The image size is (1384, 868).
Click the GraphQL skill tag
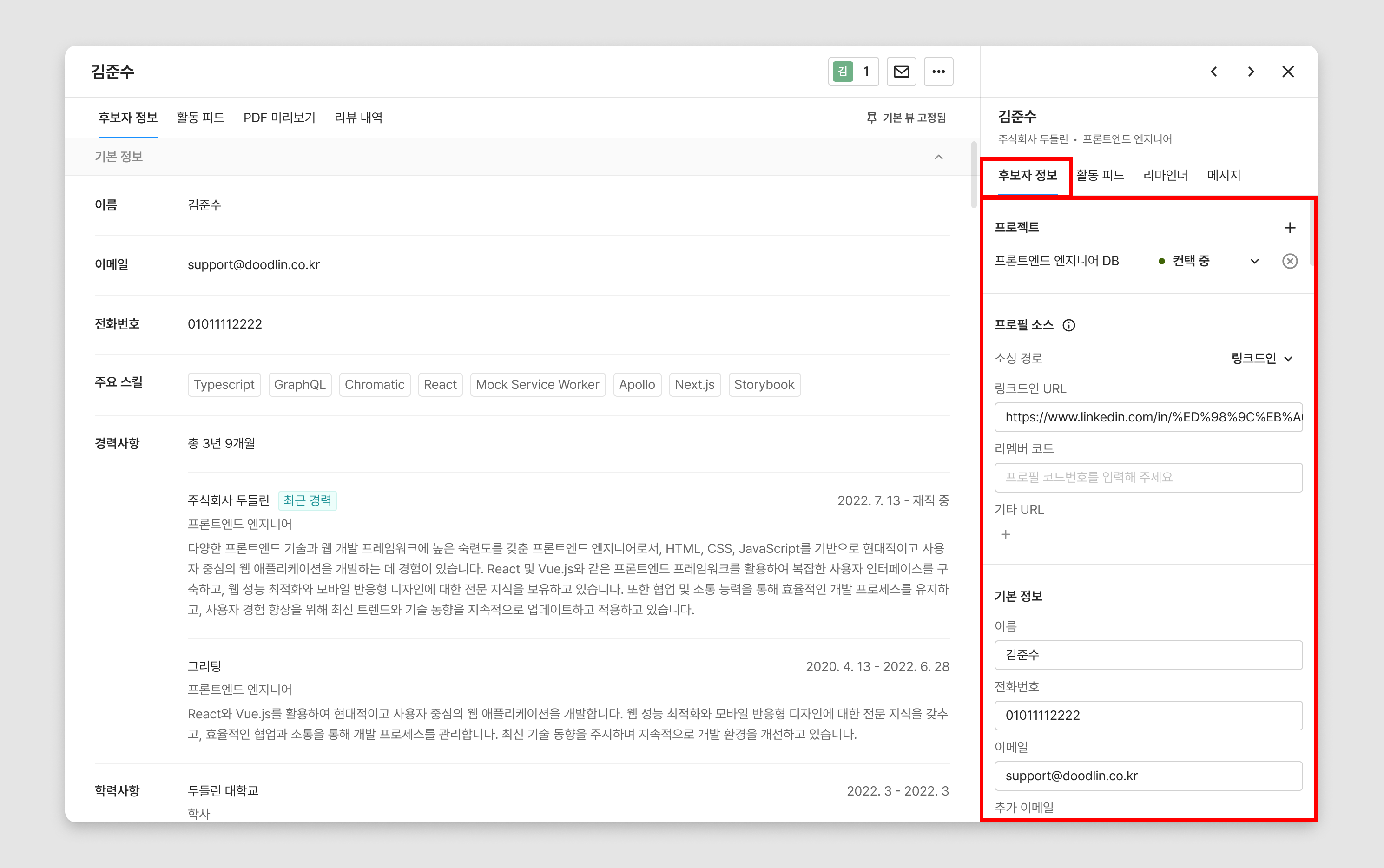[300, 385]
